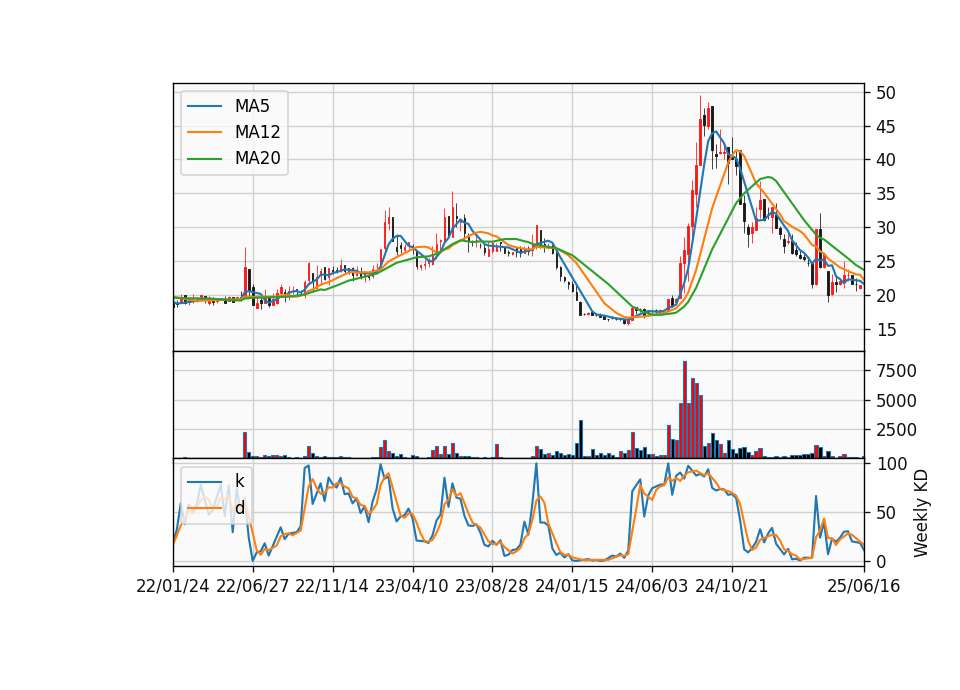Click the 23/04/10 date tick label
This screenshot has height=690, width=960.
pos(411,586)
